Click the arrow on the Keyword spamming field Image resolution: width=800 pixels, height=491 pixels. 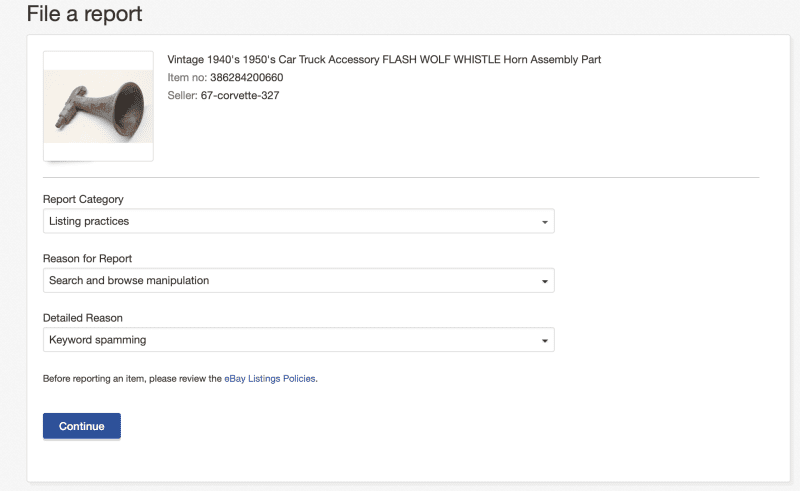click(x=544, y=341)
